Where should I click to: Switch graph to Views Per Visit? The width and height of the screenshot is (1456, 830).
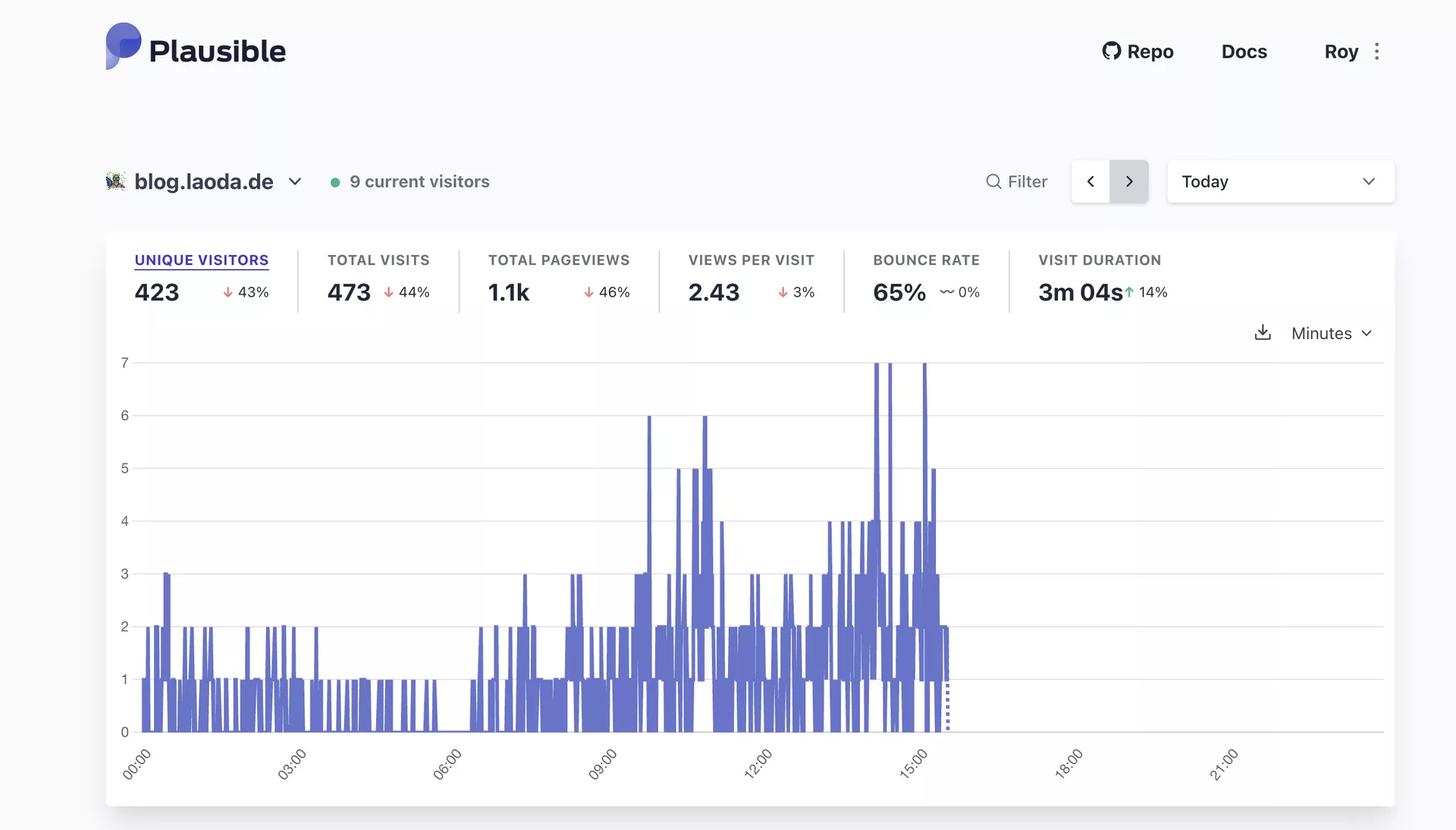(751, 260)
